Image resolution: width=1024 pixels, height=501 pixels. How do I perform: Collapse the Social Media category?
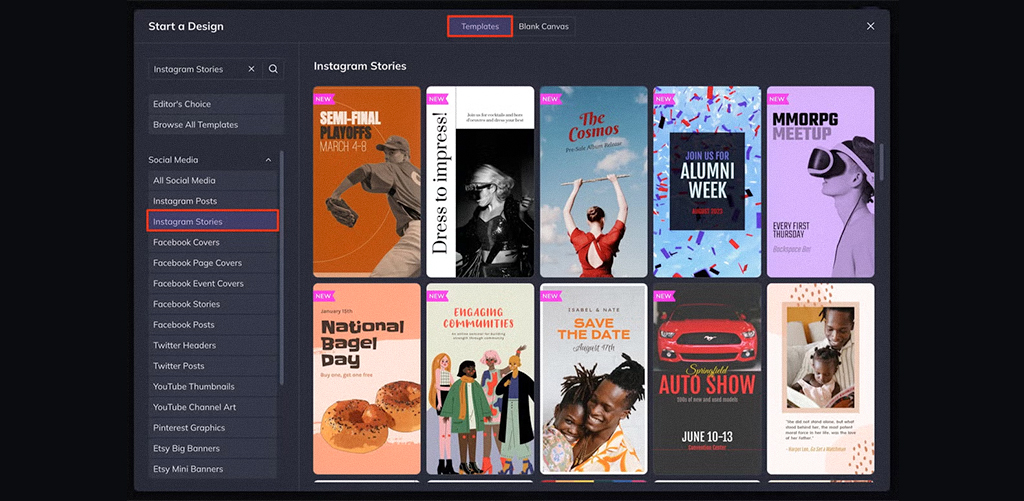pos(268,160)
